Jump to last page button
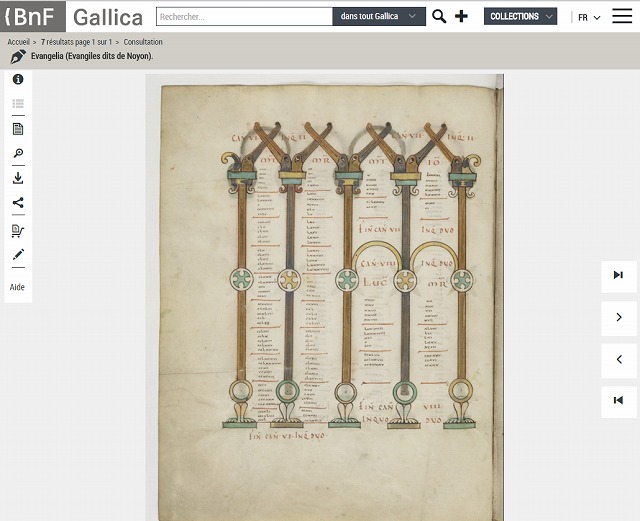640x521 pixels. tap(619, 276)
